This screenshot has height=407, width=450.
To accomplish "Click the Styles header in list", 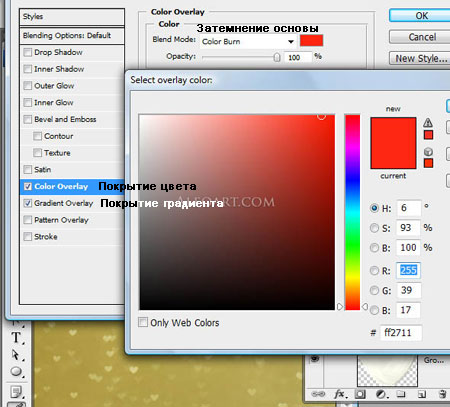I will point(72,17).
